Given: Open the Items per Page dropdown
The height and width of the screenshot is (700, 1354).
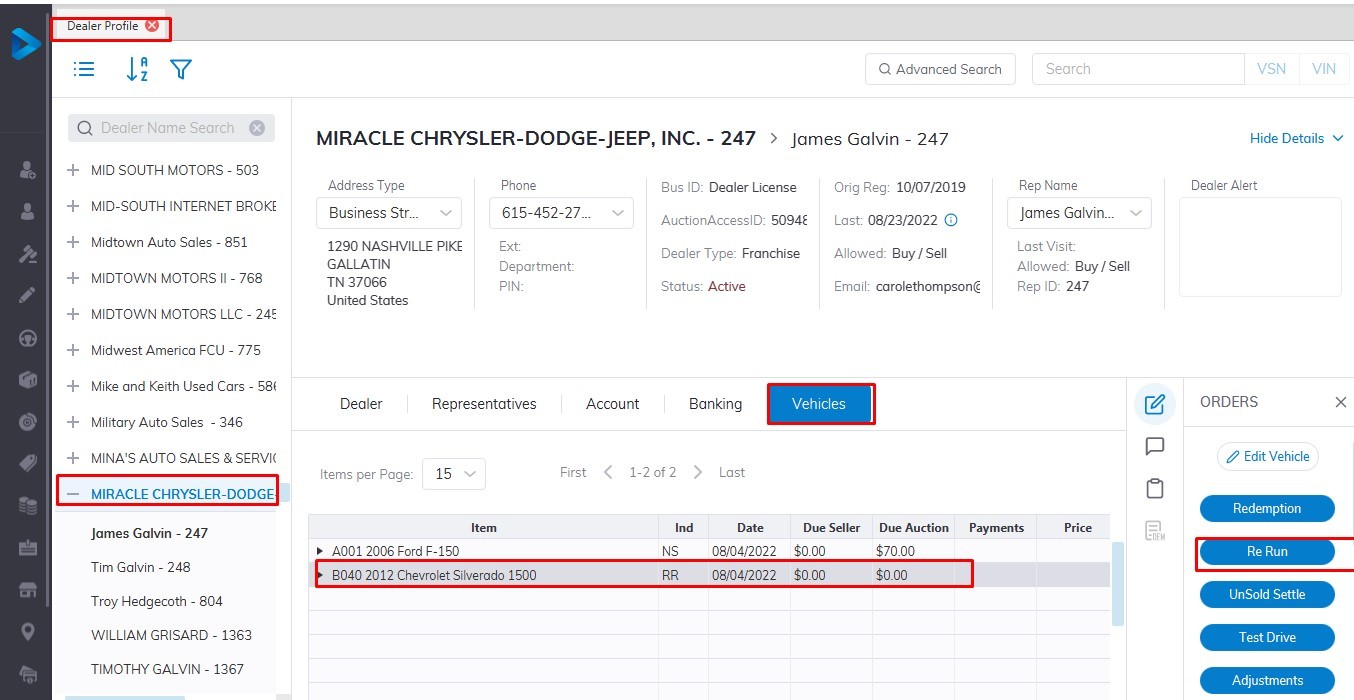Looking at the screenshot, I should (454, 474).
